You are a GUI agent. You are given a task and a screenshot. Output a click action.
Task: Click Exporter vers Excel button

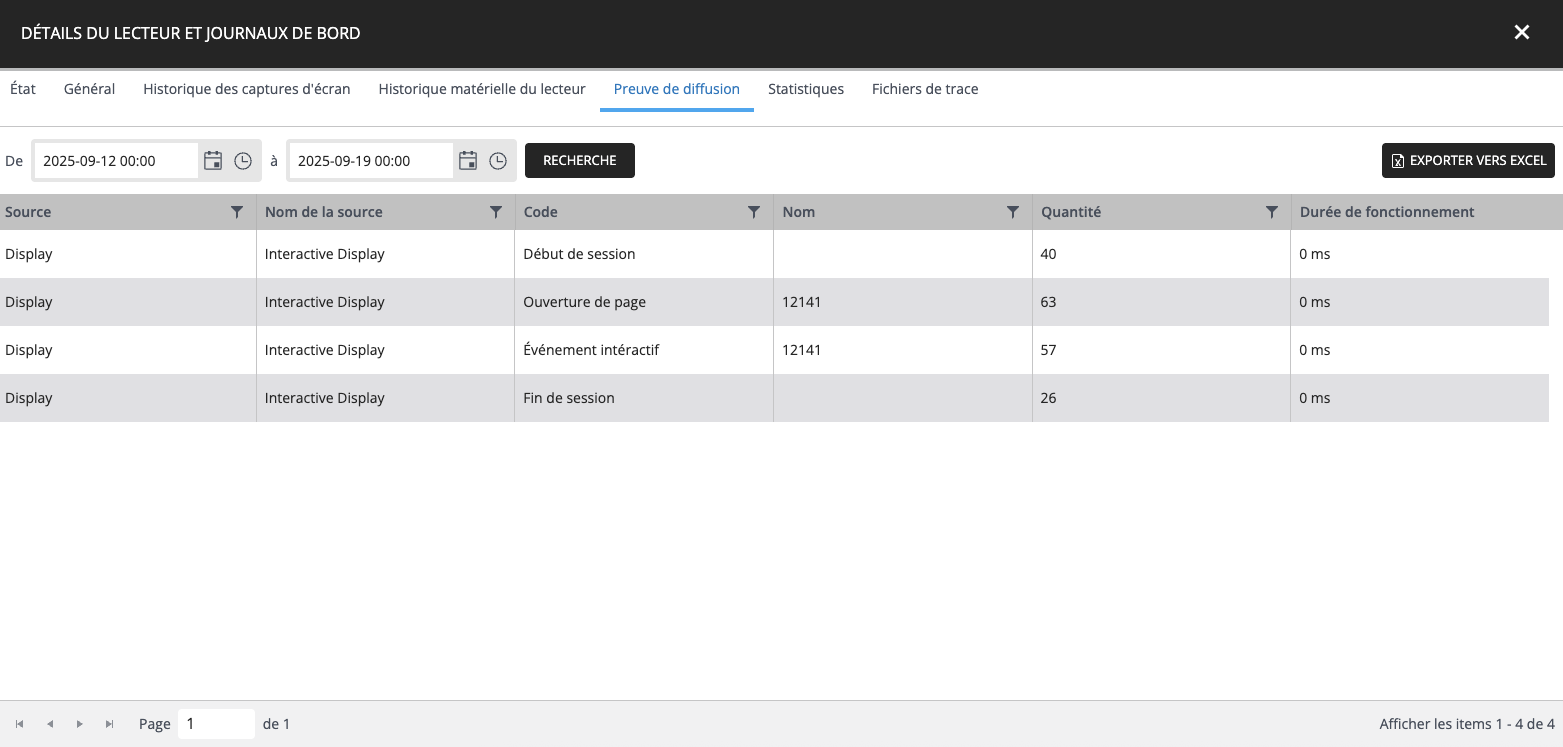(1467, 161)
